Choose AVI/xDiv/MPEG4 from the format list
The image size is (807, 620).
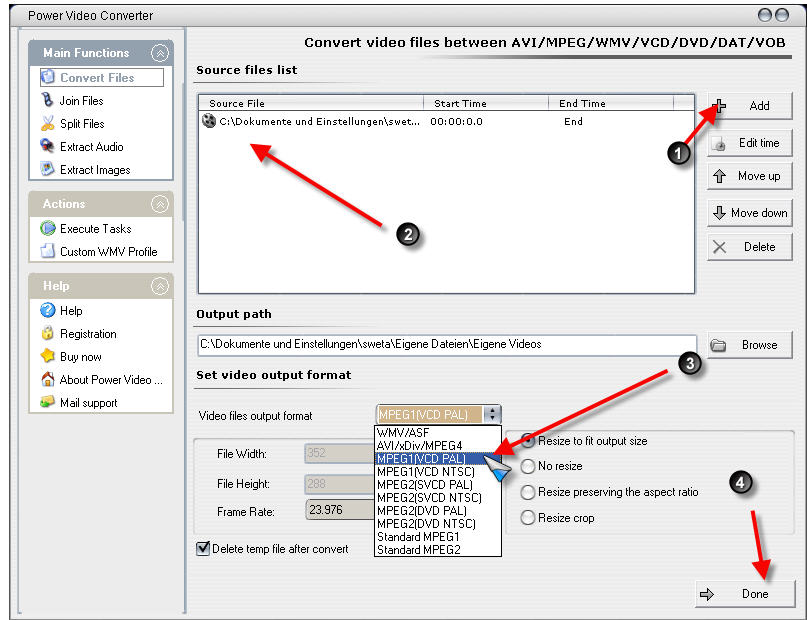437,445
